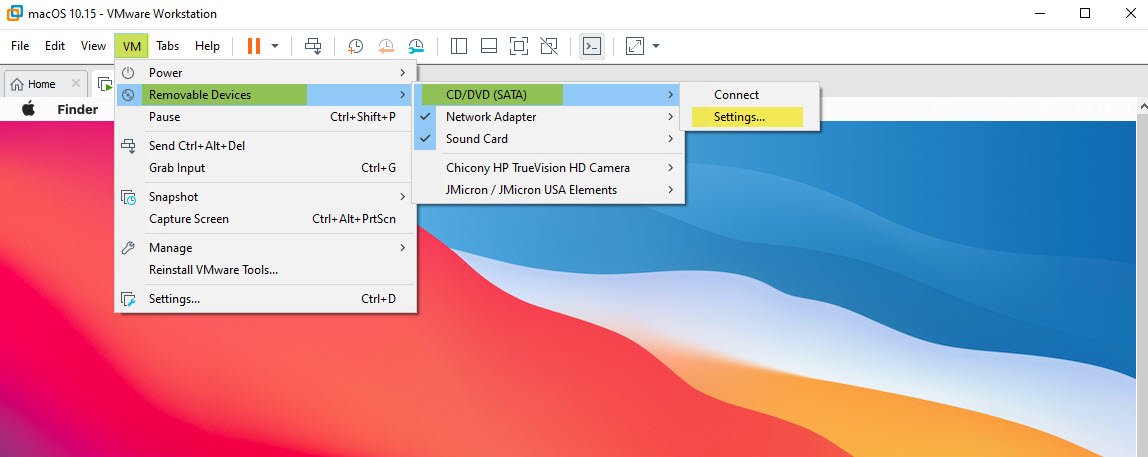This screenshot has width=1148, height=457.
Task: Open the power options dropdown arrow beside pause
Action: 275,46
